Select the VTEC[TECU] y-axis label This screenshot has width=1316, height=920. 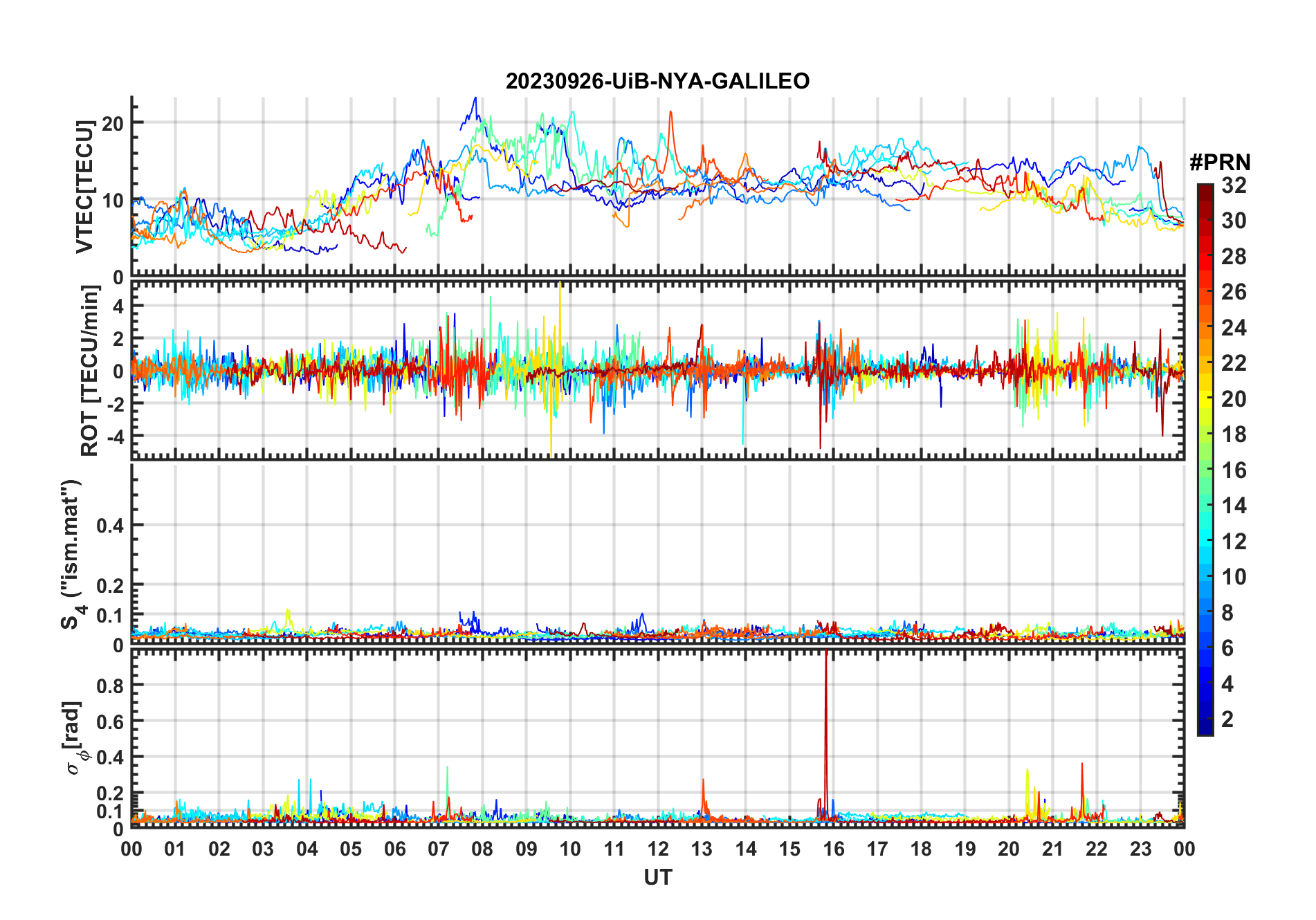[84, 186]
